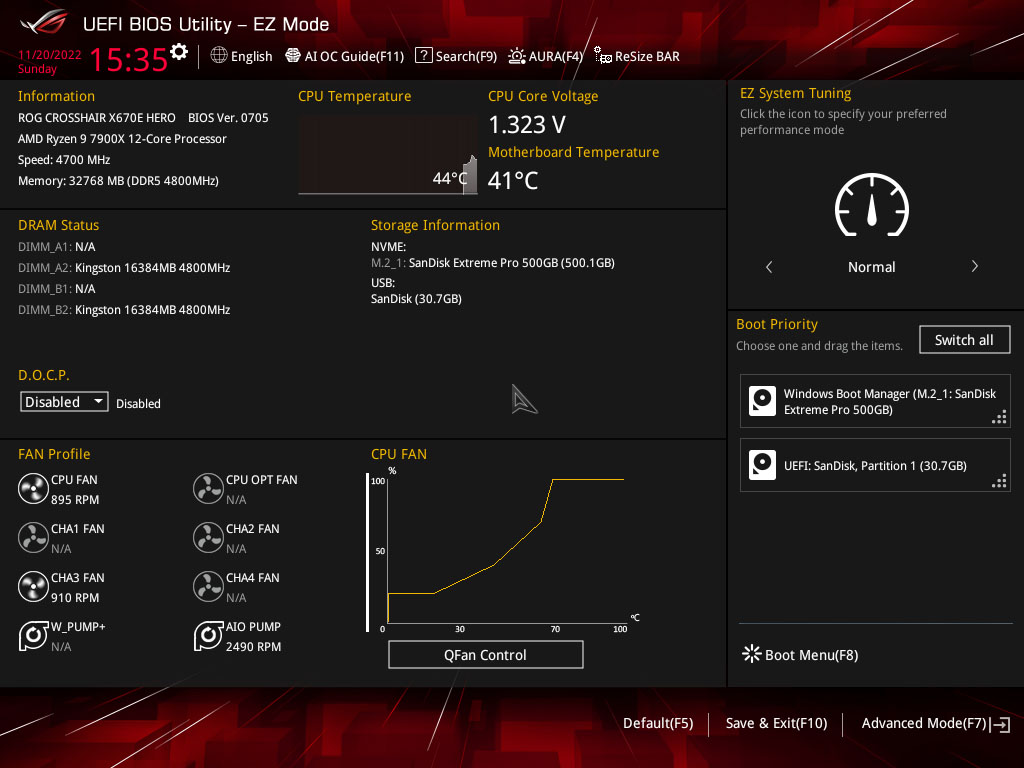
Task: Click the ReSize BAR icon
Action: point(602,56)
